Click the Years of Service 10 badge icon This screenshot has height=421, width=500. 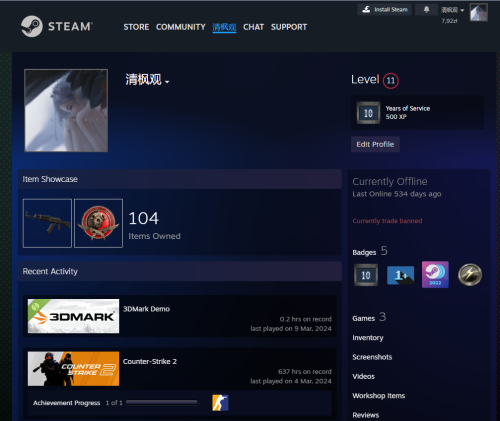368,113
